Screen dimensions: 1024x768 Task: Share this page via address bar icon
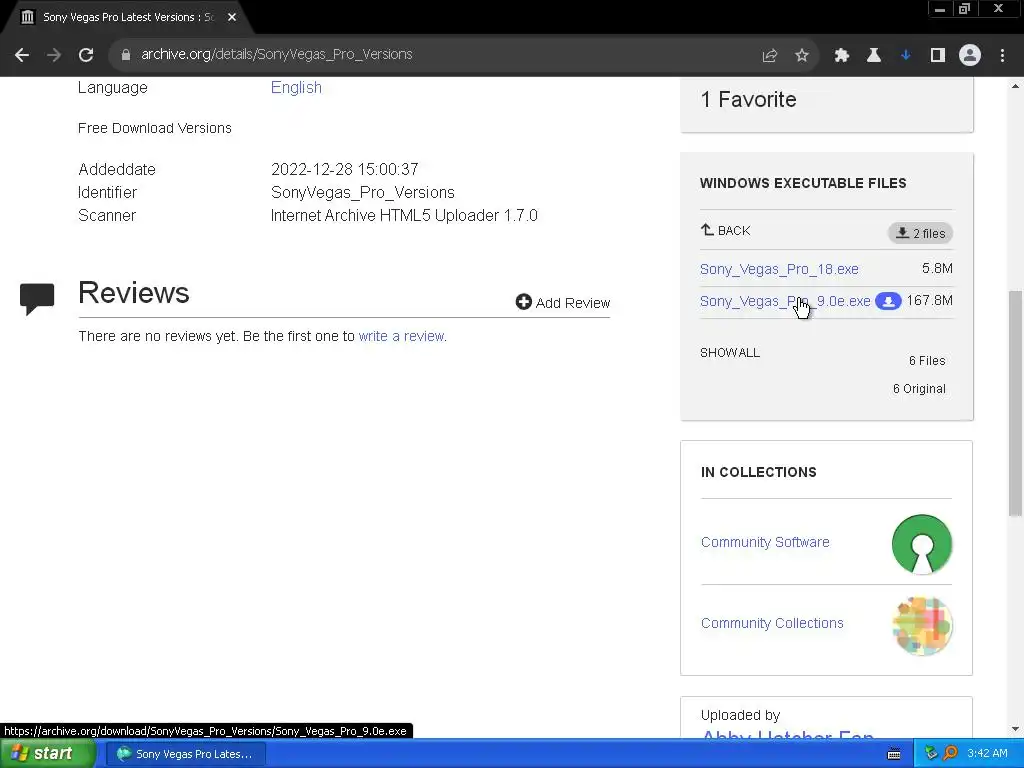point(770,56)
